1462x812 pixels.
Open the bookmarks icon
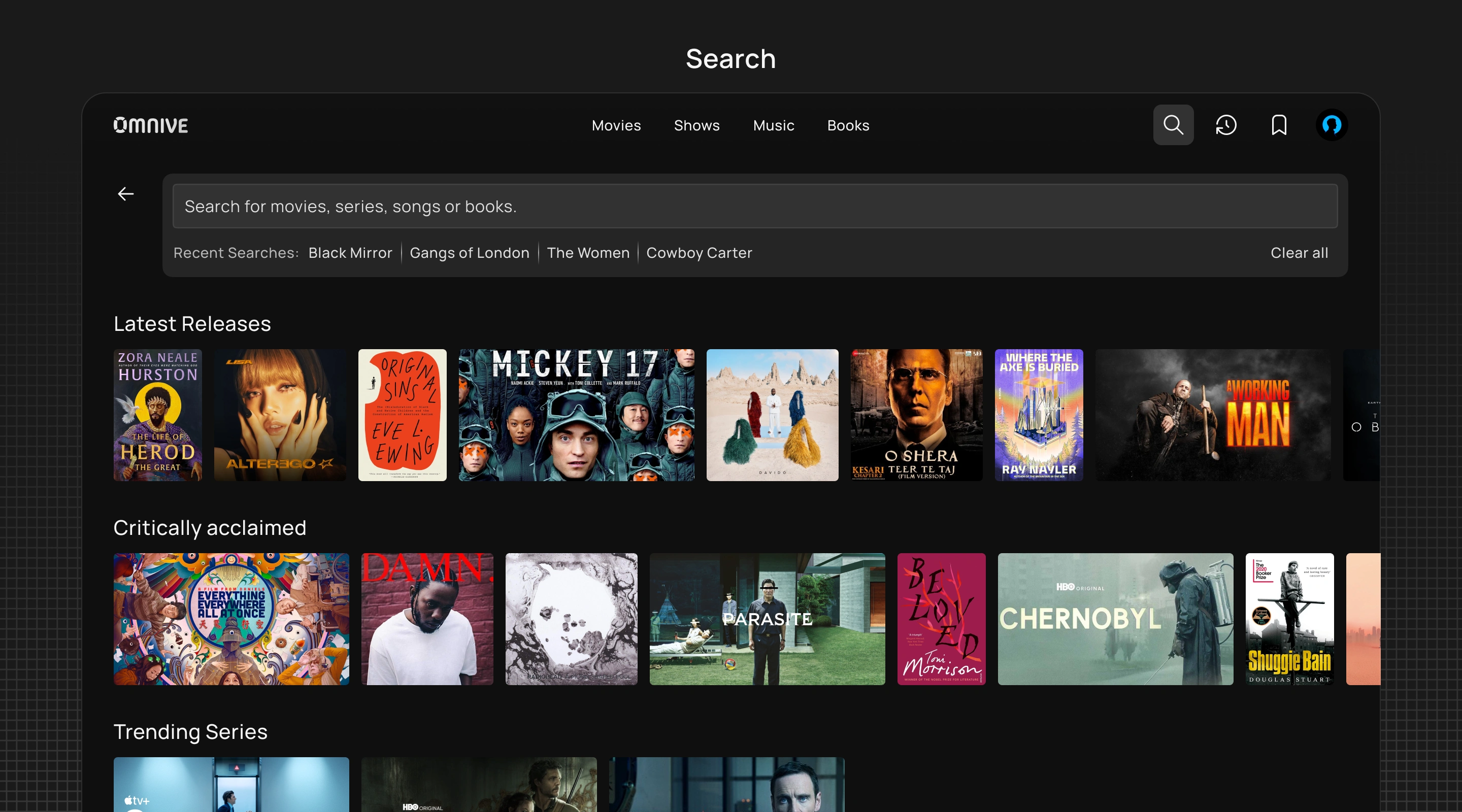(1278, 125)
